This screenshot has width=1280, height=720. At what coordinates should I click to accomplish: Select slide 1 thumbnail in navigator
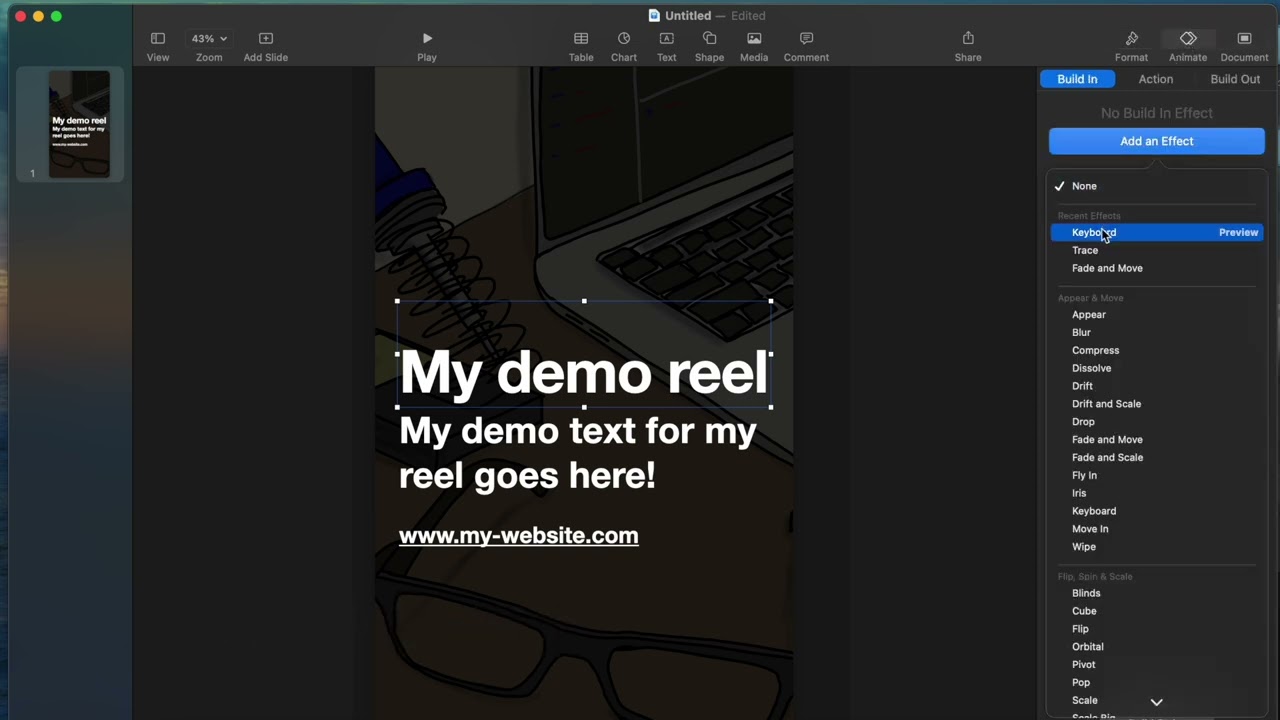[x=79, y=124]
